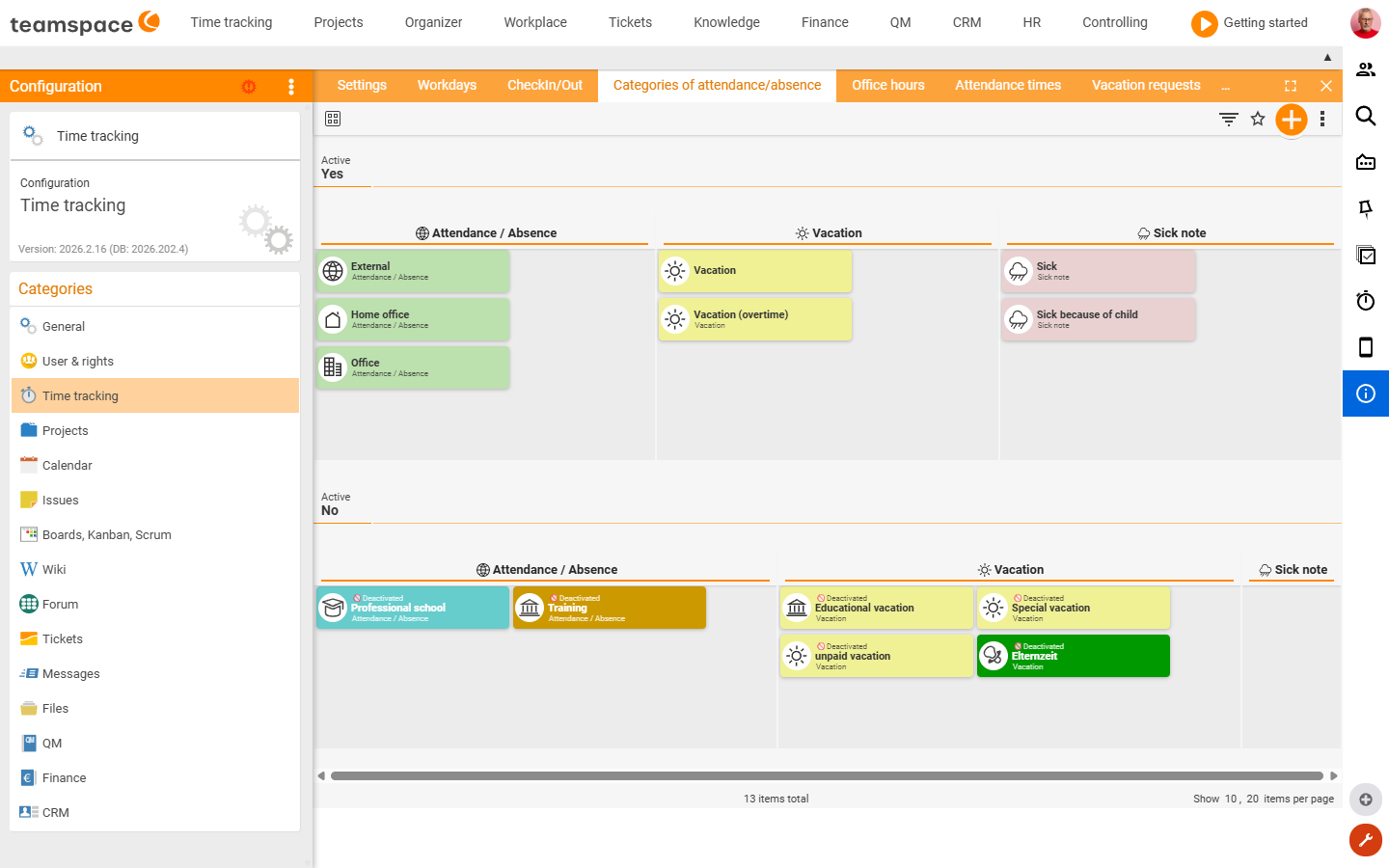Open the Organizer top menu
The image size is (1389, 868).
coord(434,22)
